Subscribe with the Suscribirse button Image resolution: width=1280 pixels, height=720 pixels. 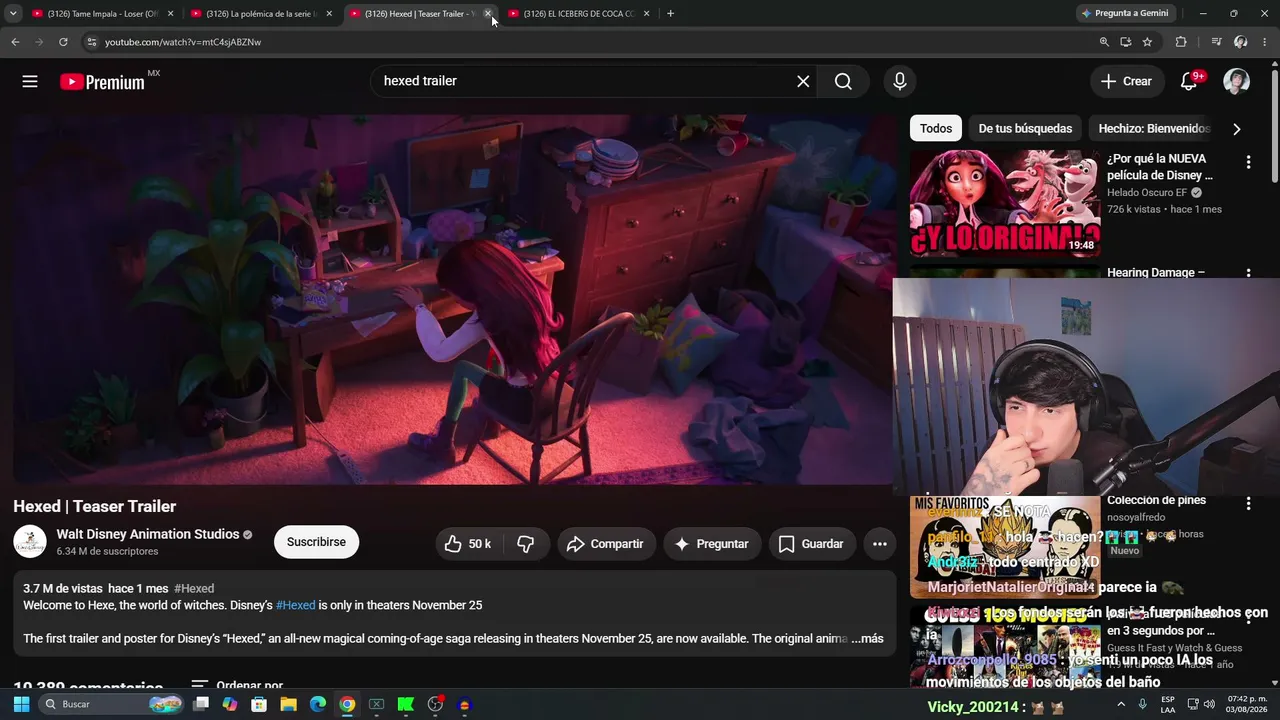click(x=316, y=542)
